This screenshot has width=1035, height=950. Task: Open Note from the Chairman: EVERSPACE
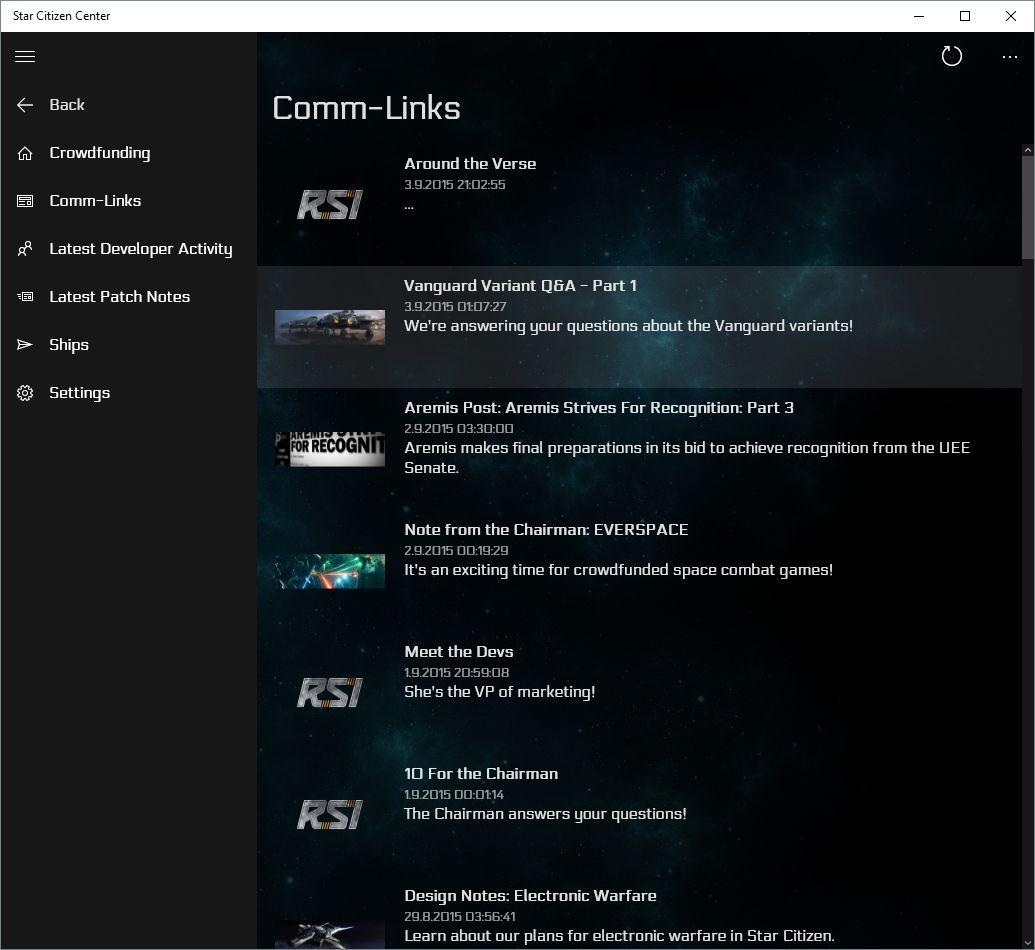(x=639, y=571)
